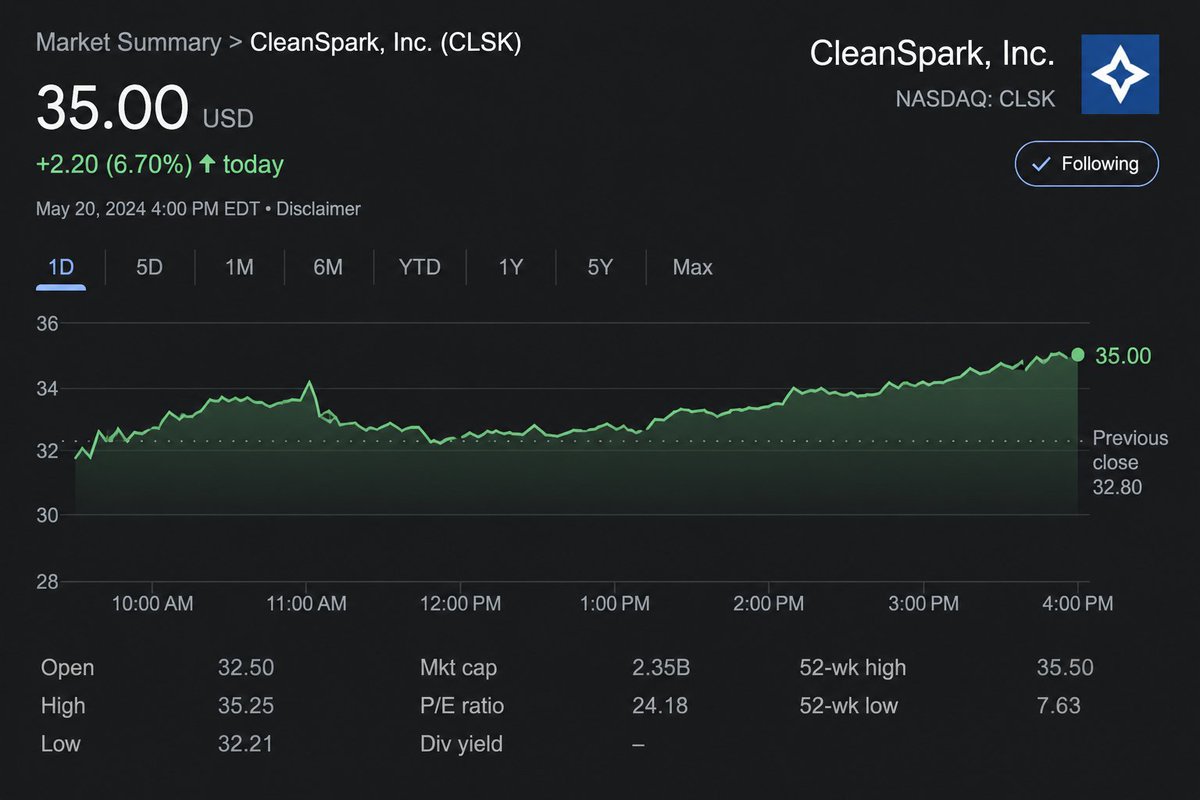1200x800 pixels.
Task: Click the 2:00 PM time axis label
Action: pos(768,603)
